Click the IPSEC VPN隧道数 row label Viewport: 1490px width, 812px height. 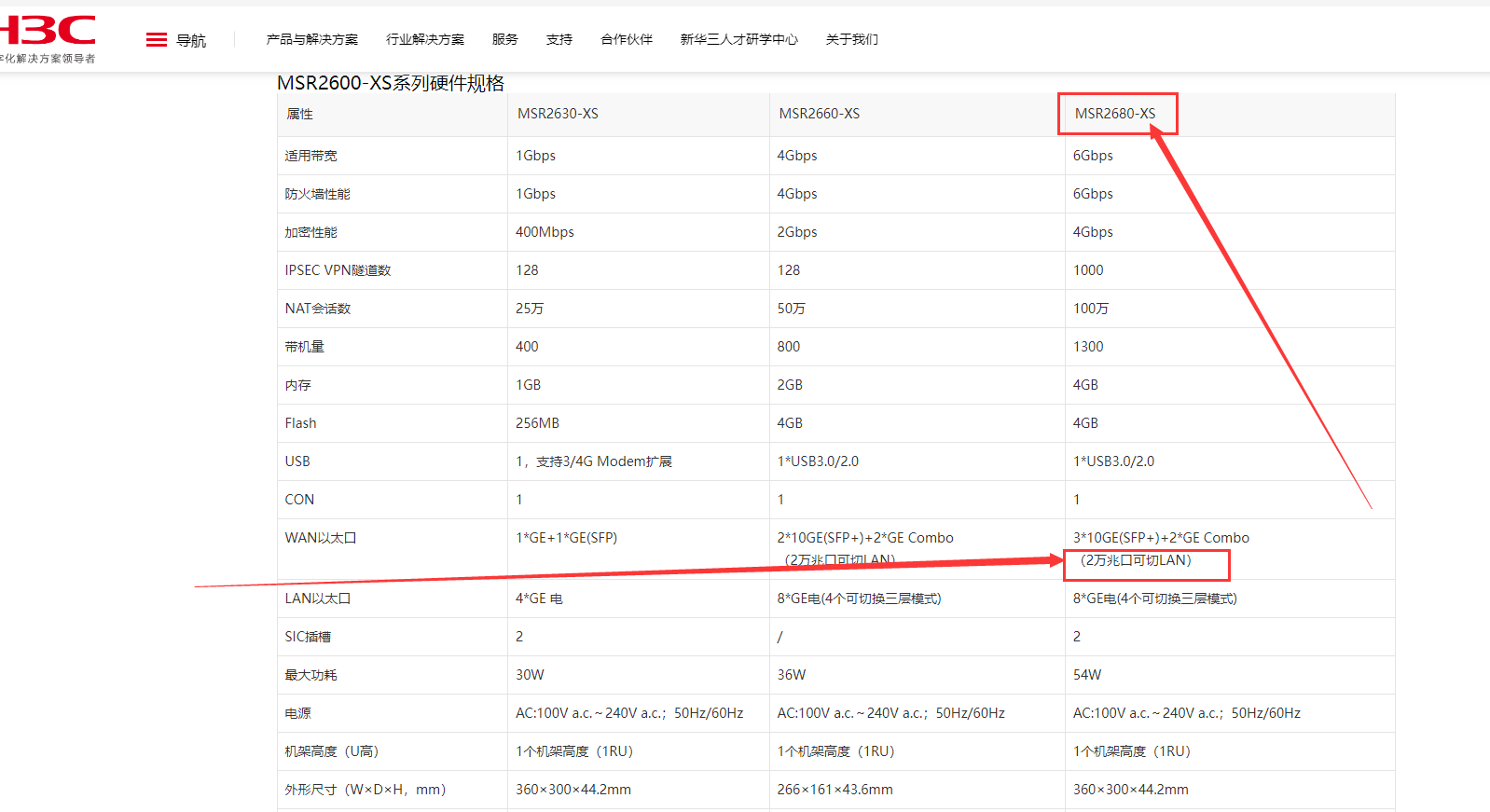pyautogui.click(x=338, y=270)
